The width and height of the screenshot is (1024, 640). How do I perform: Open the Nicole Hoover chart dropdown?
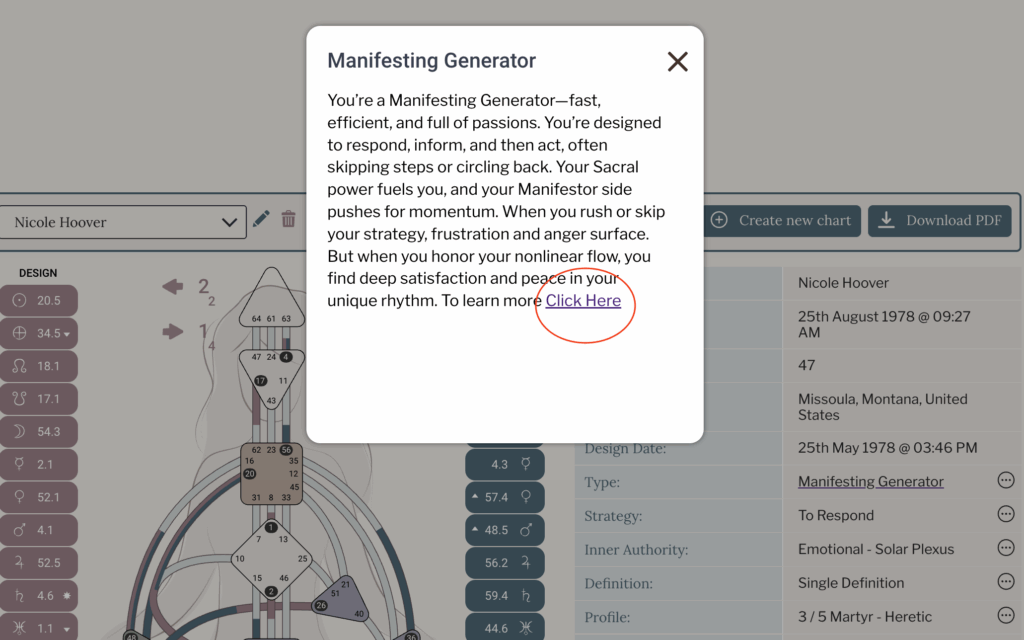click(x=123, y=222)
